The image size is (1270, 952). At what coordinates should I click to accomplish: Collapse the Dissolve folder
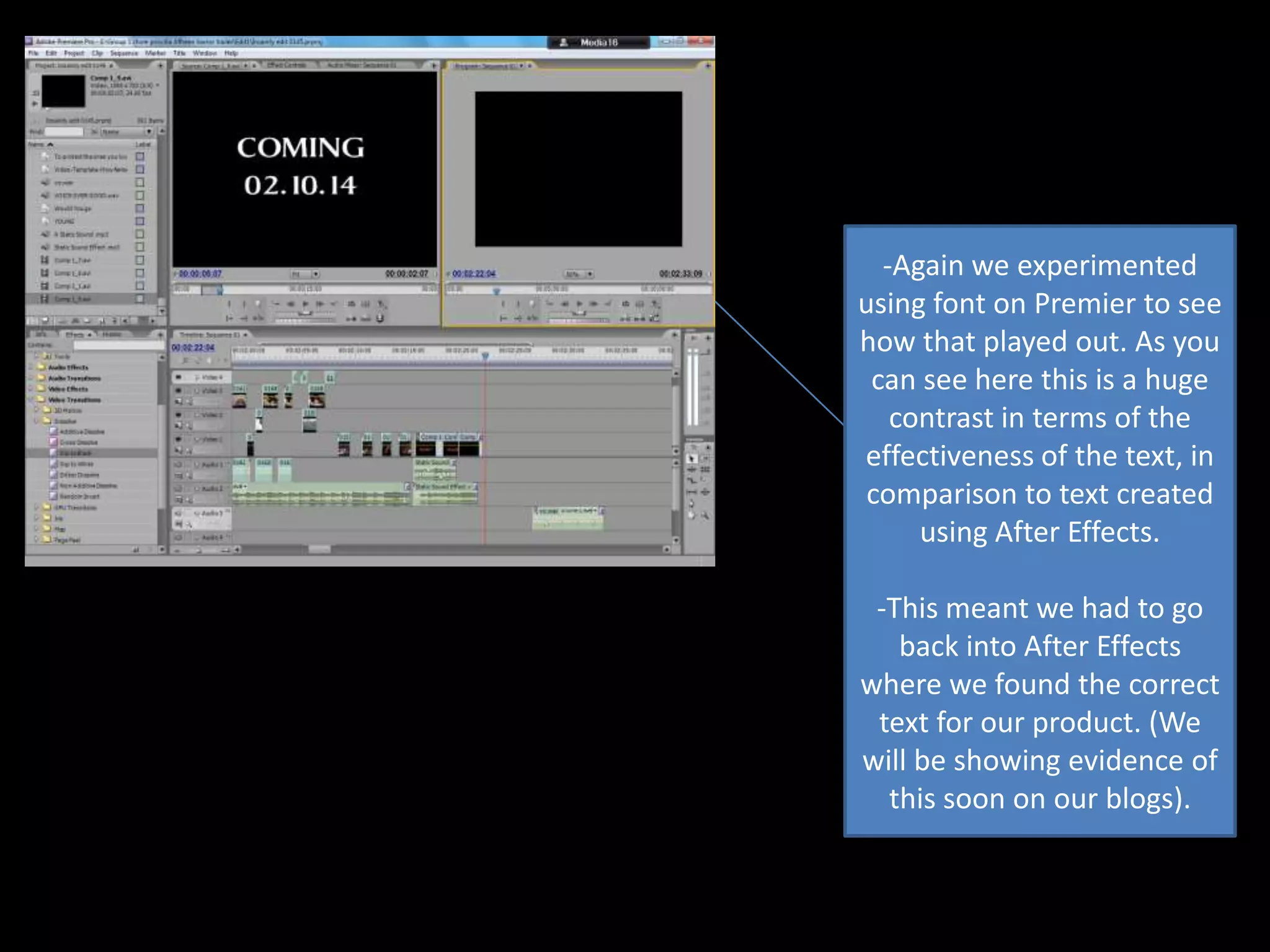click(37, 421)
